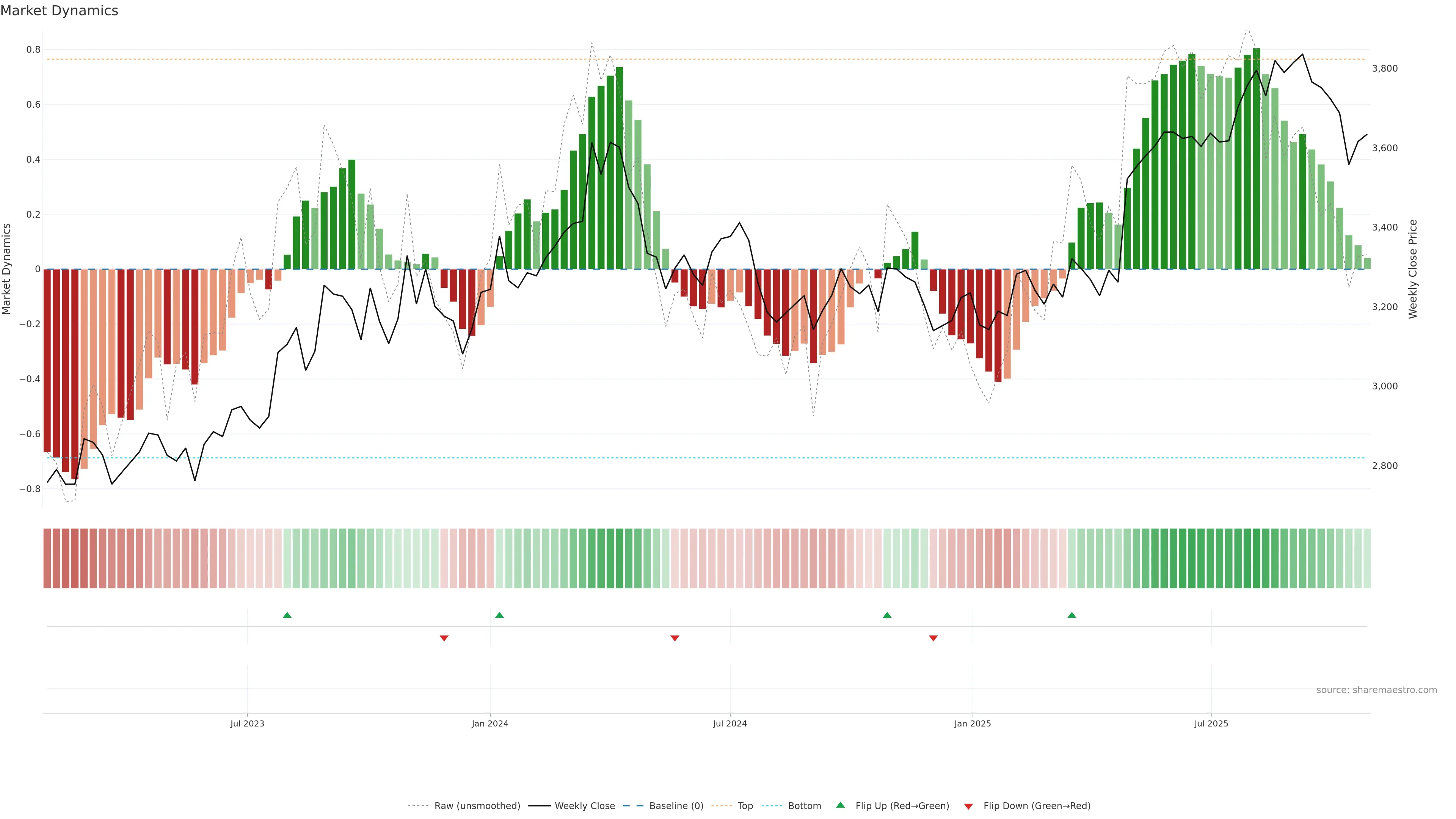Click the red flip-down triangle before Jul 2024
The image size is (1456, 819).
(x=674, y=638)
